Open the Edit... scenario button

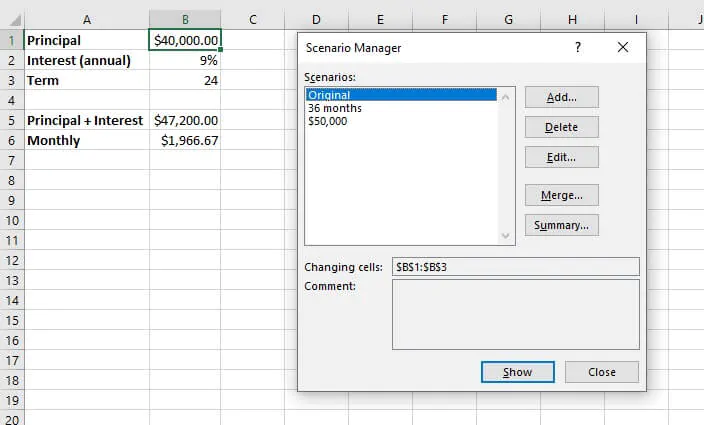[562, 157]
